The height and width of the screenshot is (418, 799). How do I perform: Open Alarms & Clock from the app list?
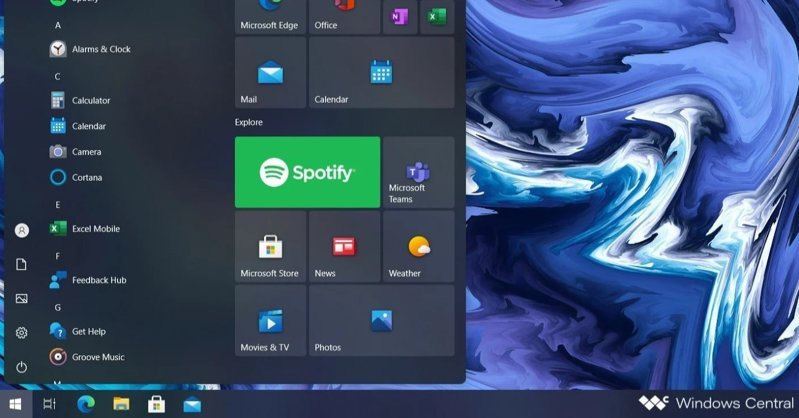tap(90, 49)
